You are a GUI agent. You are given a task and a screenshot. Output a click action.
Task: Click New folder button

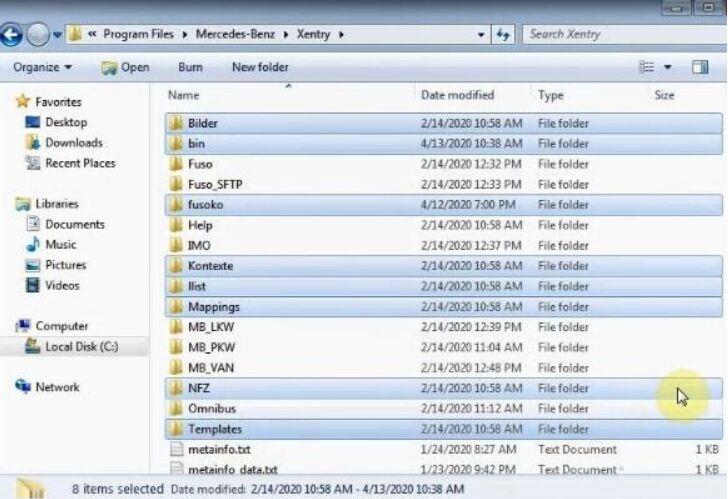pos(260,67)
